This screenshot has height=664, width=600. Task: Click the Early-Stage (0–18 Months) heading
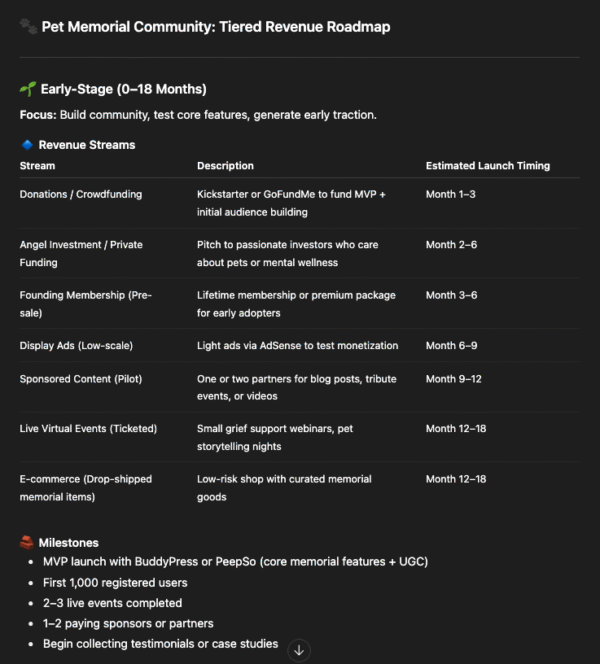(x=123, y=89)
